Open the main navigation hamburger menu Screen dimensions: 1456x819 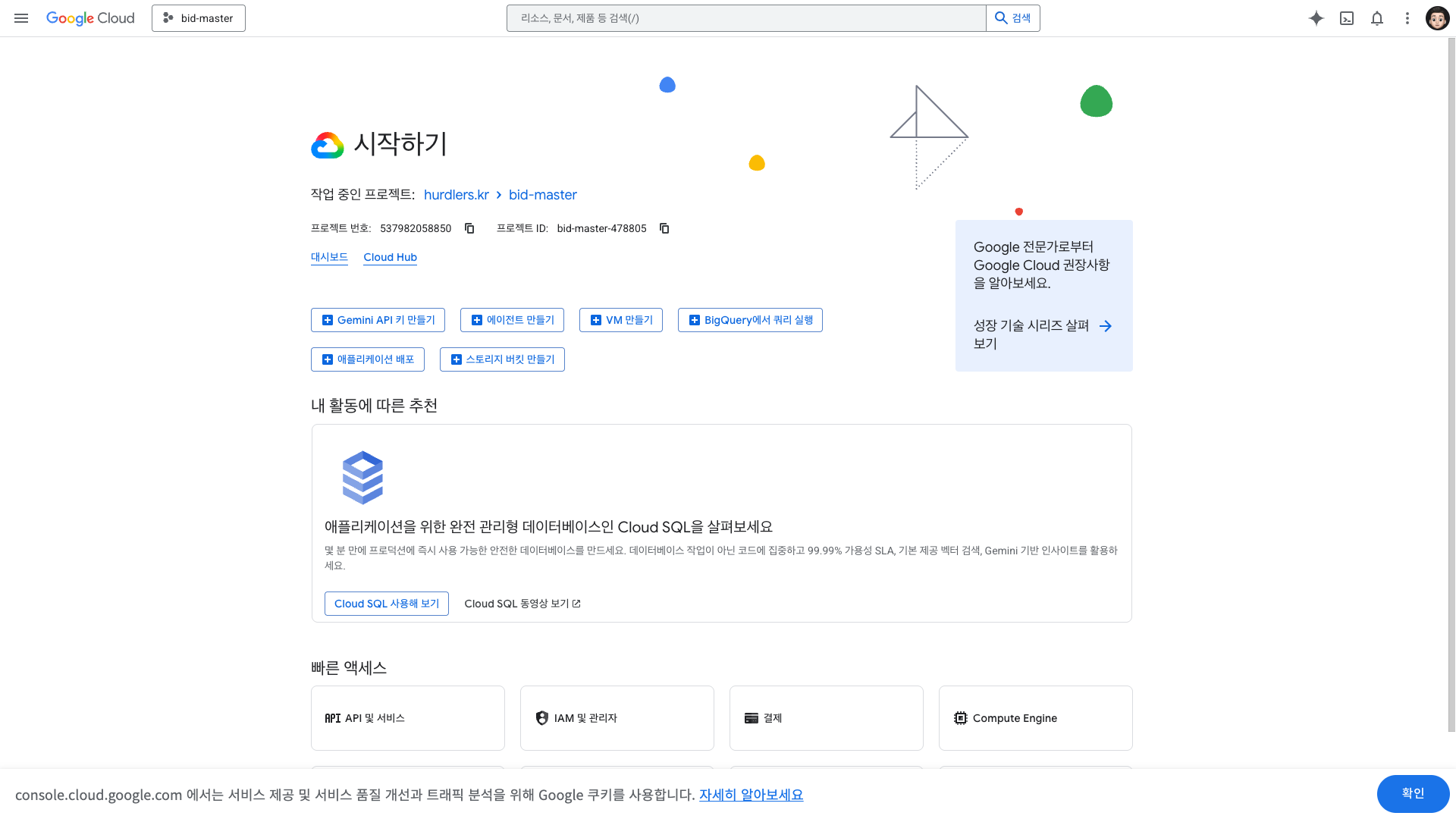pyautogui.click(x=21, y=18)
